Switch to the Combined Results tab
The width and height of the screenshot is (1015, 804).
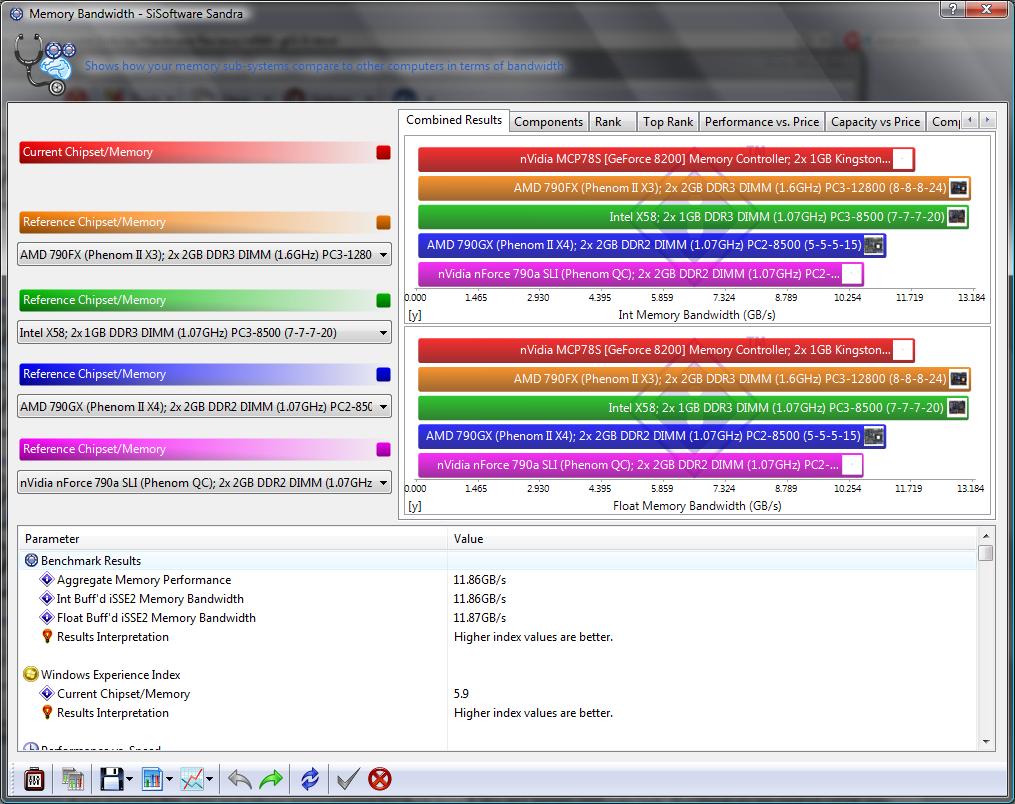(x=454, y=120)
